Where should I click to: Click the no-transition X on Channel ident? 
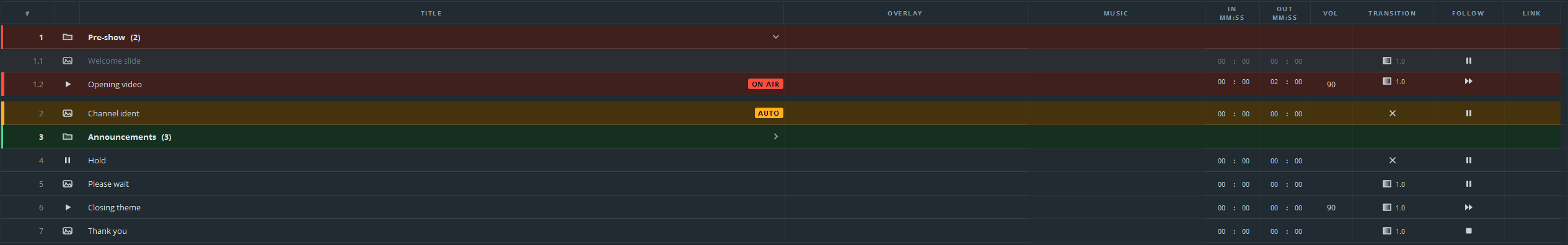click(1392, 113)
